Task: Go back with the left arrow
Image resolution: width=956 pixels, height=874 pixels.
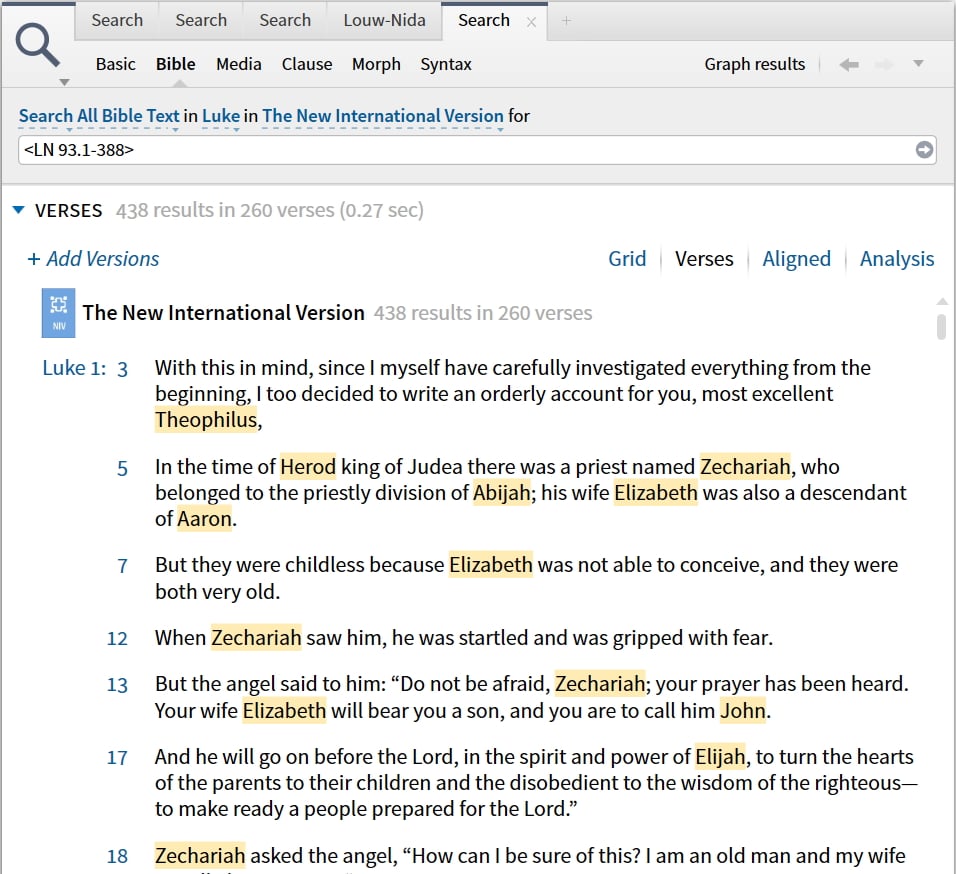Action: [849, 64]
